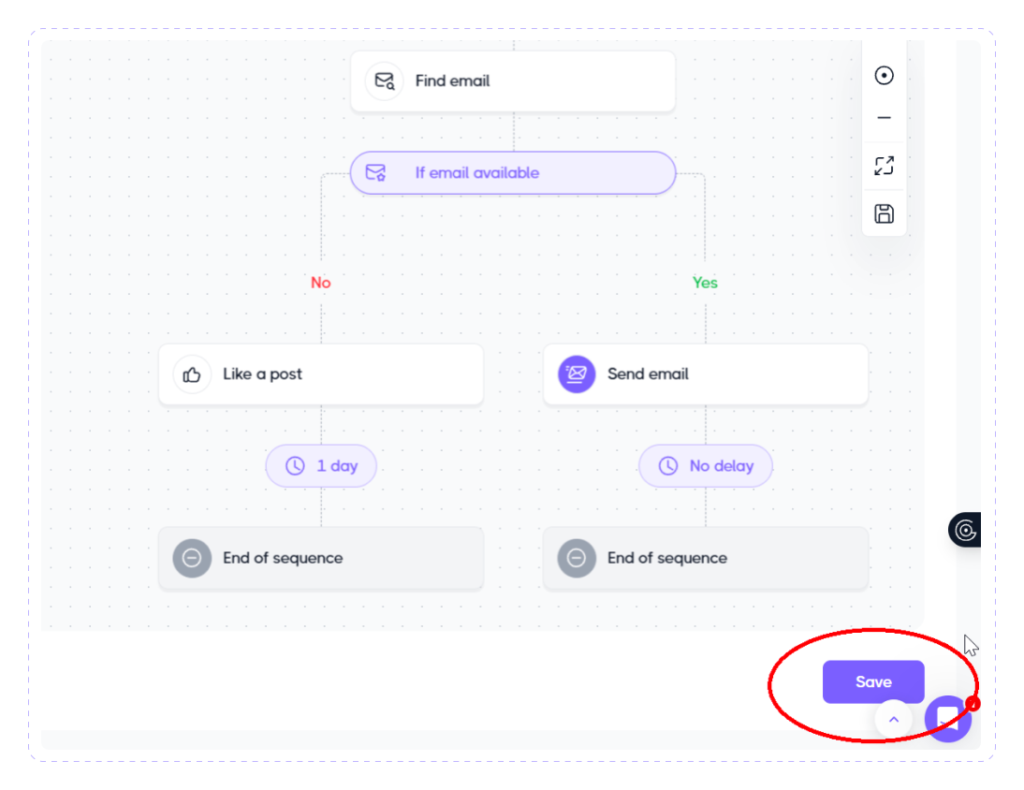
Task: Click the condition icon on If email available
Action: [x=376, y=172]
